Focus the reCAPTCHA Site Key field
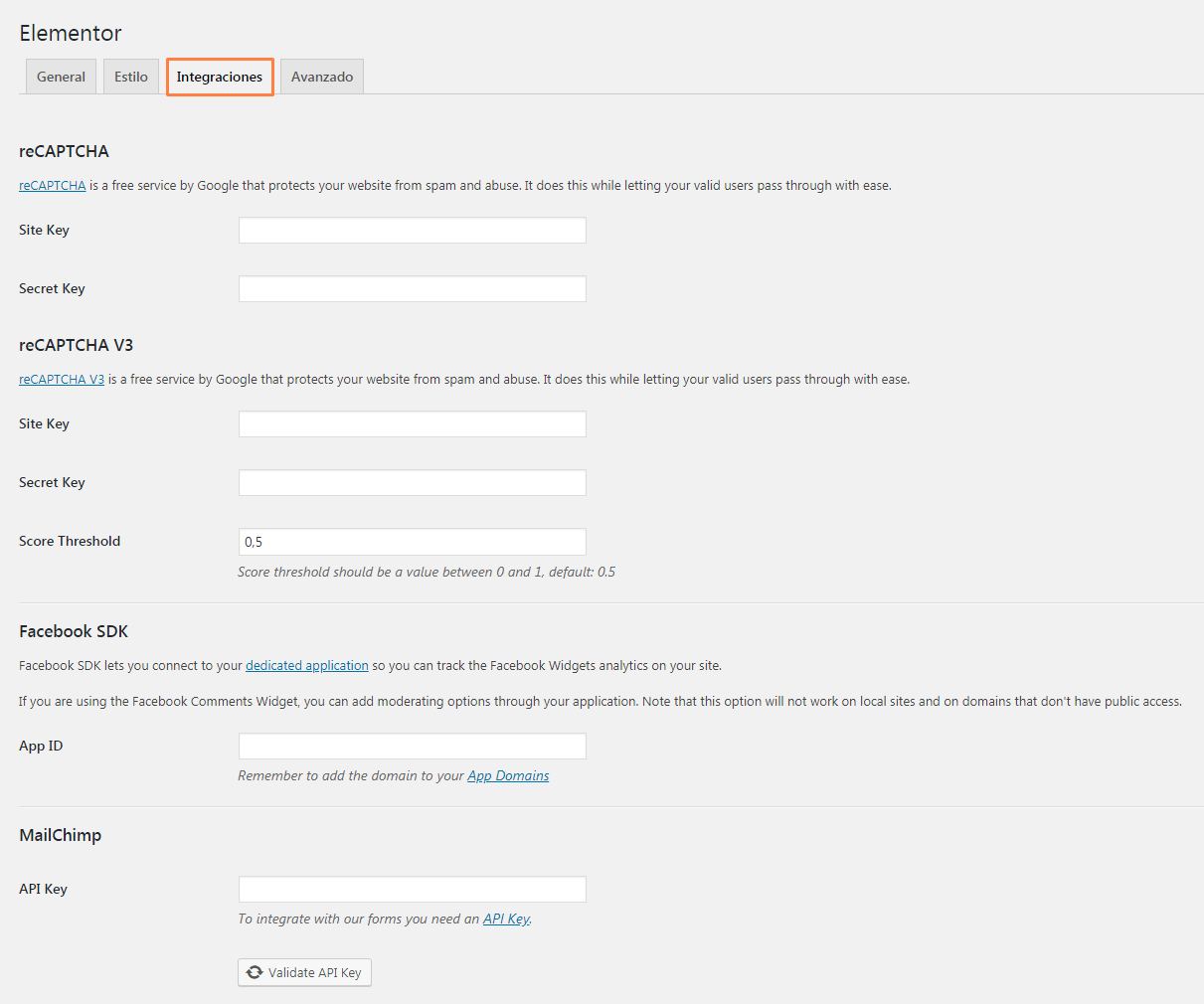1204x1004 pixels. tap(413, 231)
